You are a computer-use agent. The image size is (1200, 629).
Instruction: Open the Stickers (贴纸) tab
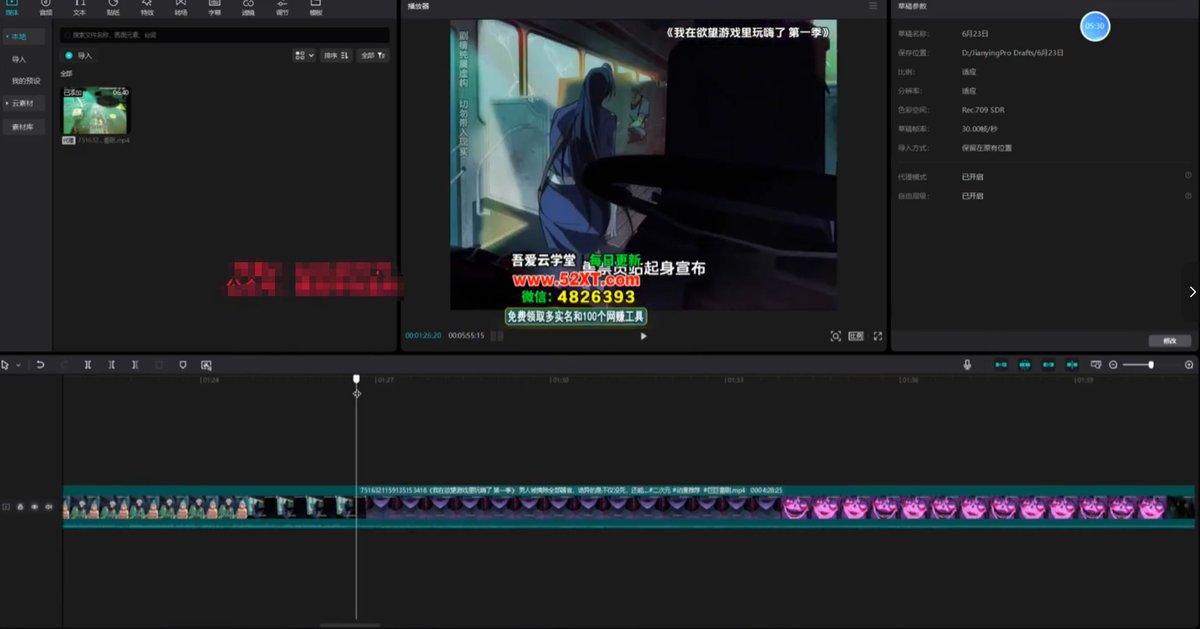(113, 8)
